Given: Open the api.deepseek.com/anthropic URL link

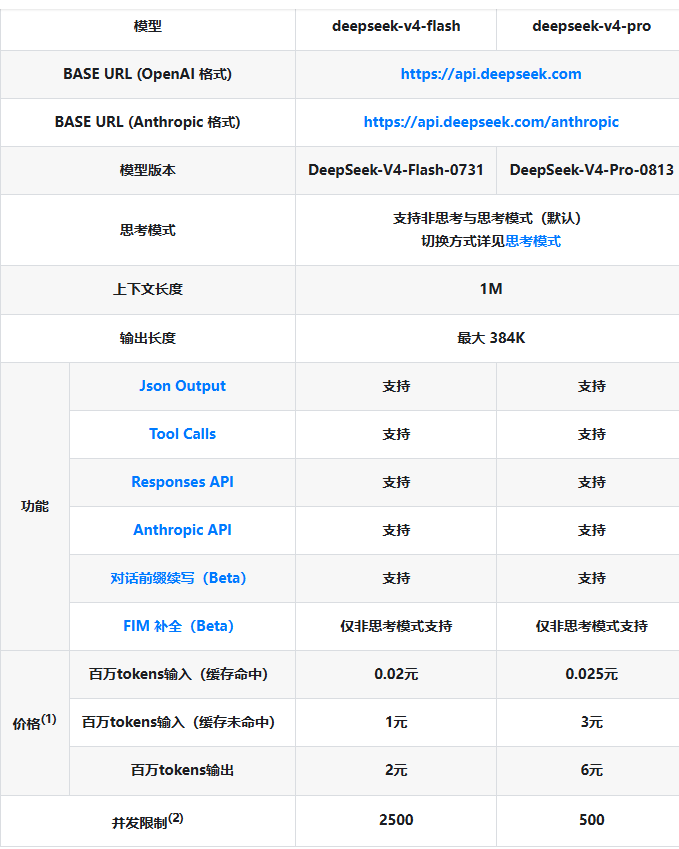Looking at the screenshot, I should 491,122.
